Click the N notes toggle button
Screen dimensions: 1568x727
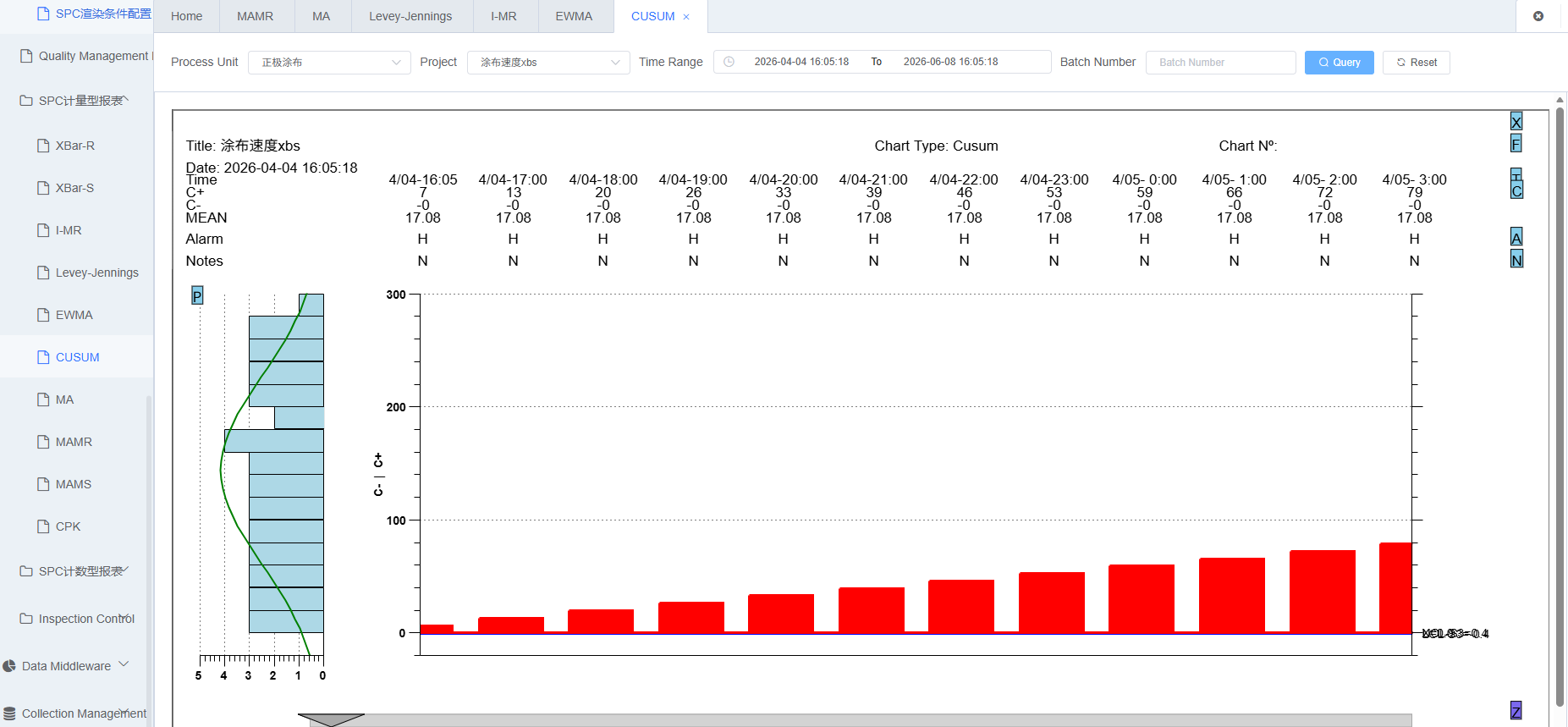pyautogui.click(x=1516, y=259)
